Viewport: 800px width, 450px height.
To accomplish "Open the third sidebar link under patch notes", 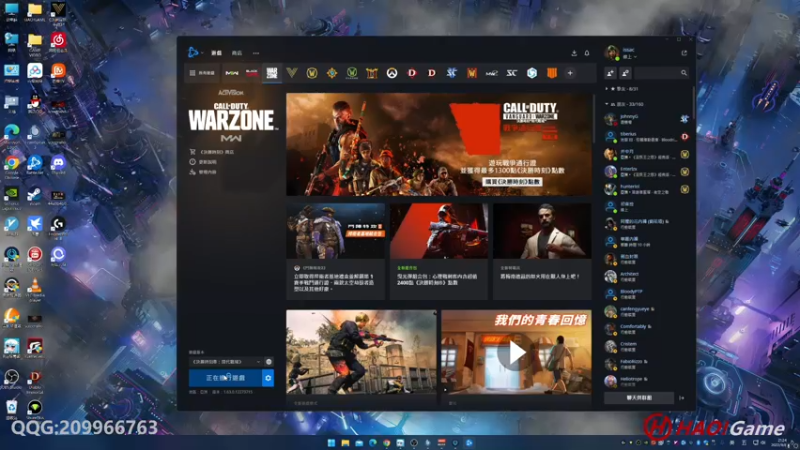I will click(x=204, y=172).
